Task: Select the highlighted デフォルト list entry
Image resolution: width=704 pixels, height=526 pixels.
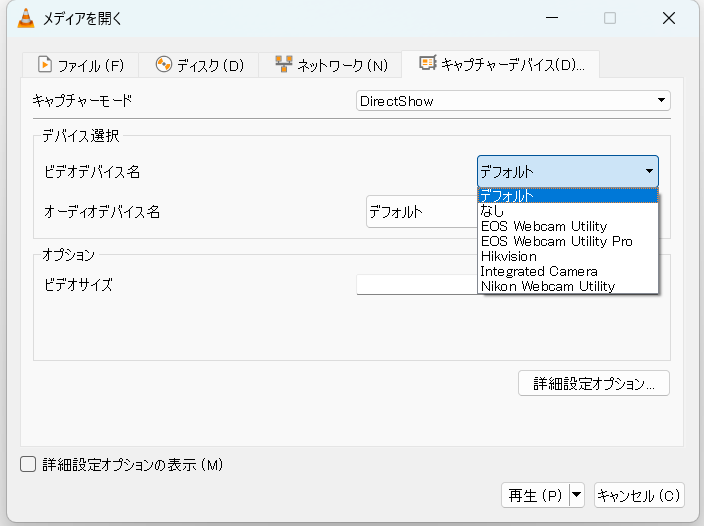Action: (x=506, y=196)
